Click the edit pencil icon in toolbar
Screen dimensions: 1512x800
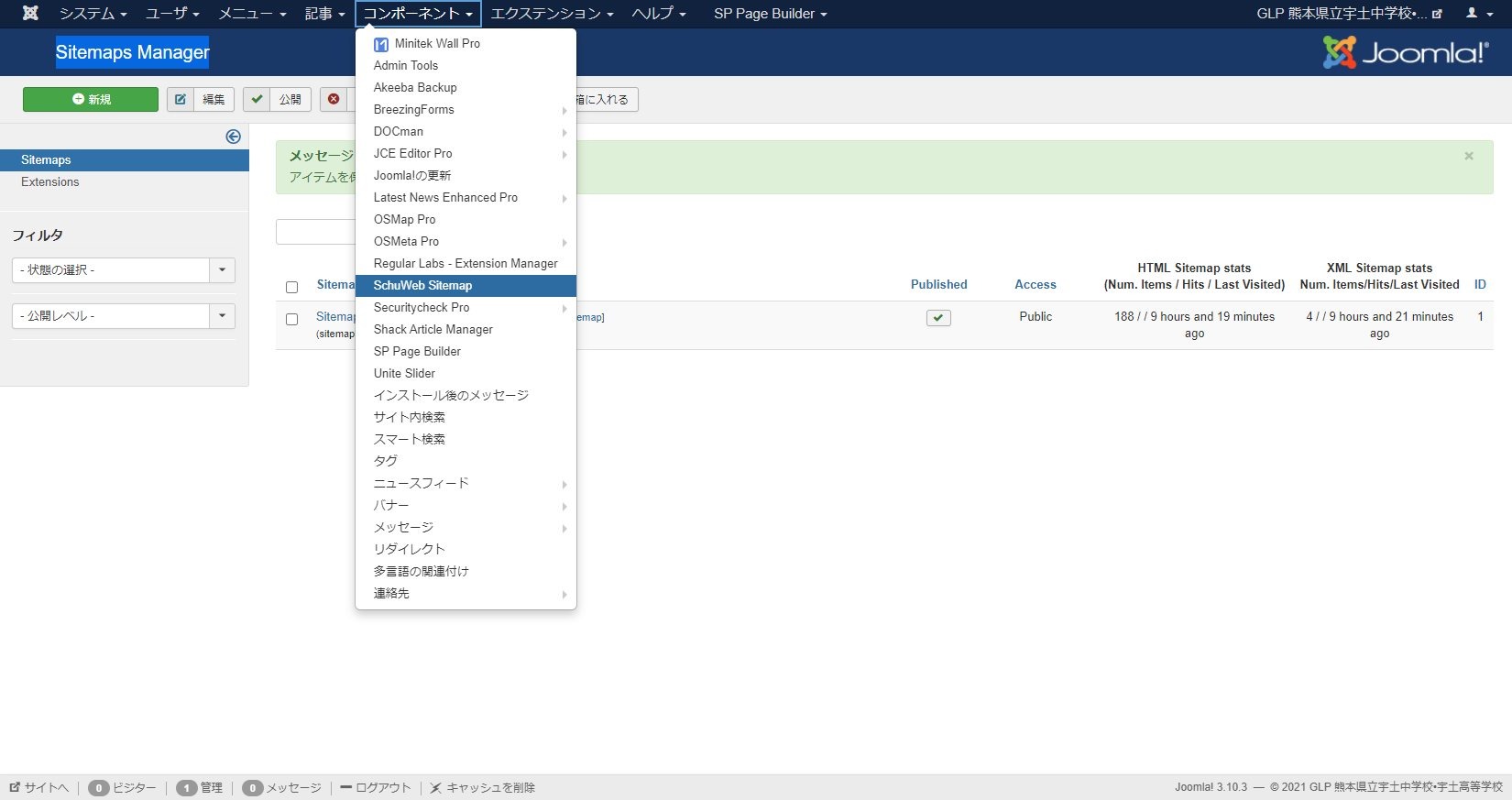pyautogui.click(x=181, y=99)
